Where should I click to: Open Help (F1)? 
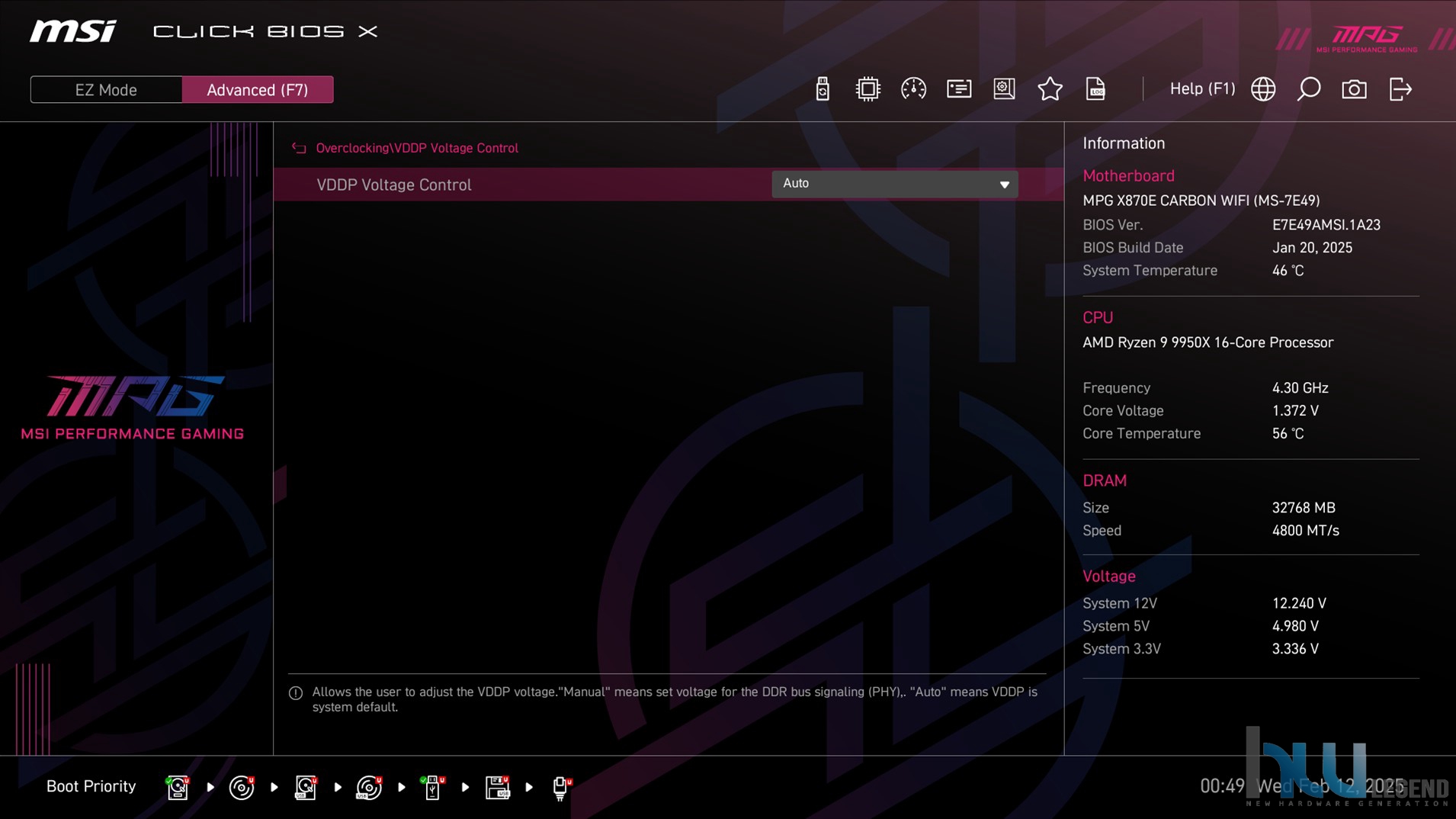pos(1202,89)
